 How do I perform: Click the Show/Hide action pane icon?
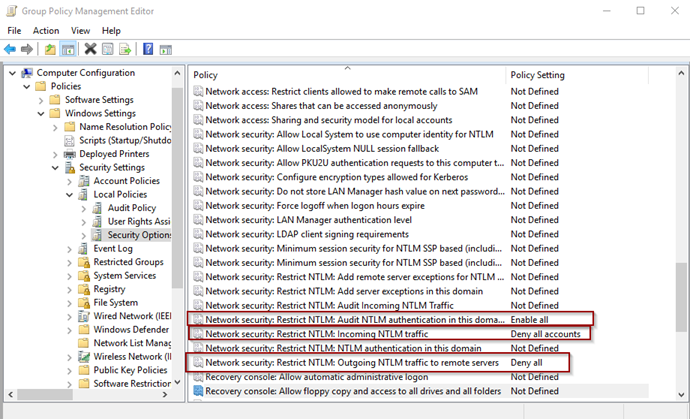[x=165, y=50]
